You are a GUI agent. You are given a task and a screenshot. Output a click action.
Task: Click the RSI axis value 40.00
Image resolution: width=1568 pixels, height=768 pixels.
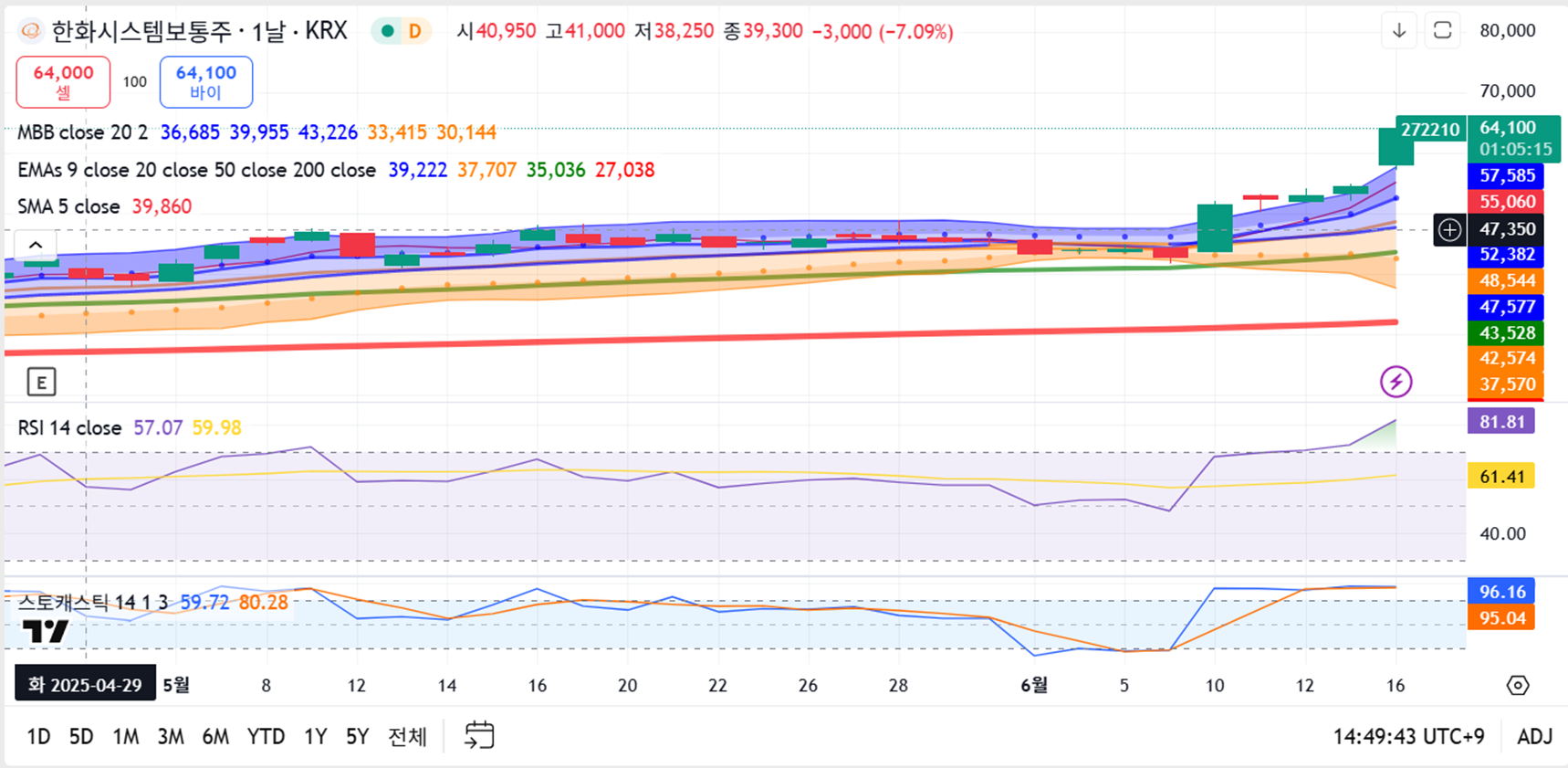1502,533
